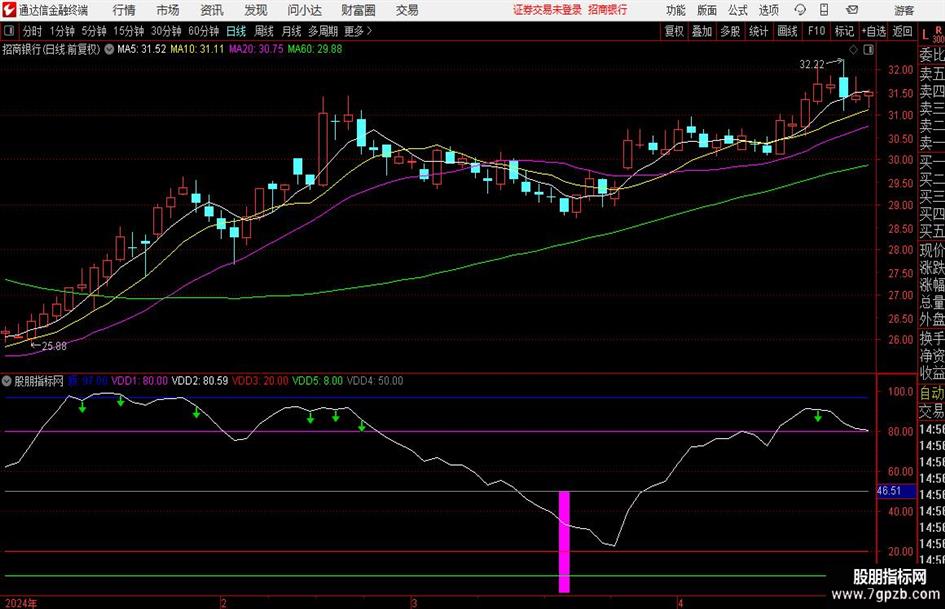
Task: Click the VDD4: 50.00 label
Action: (x=375, y=381)
